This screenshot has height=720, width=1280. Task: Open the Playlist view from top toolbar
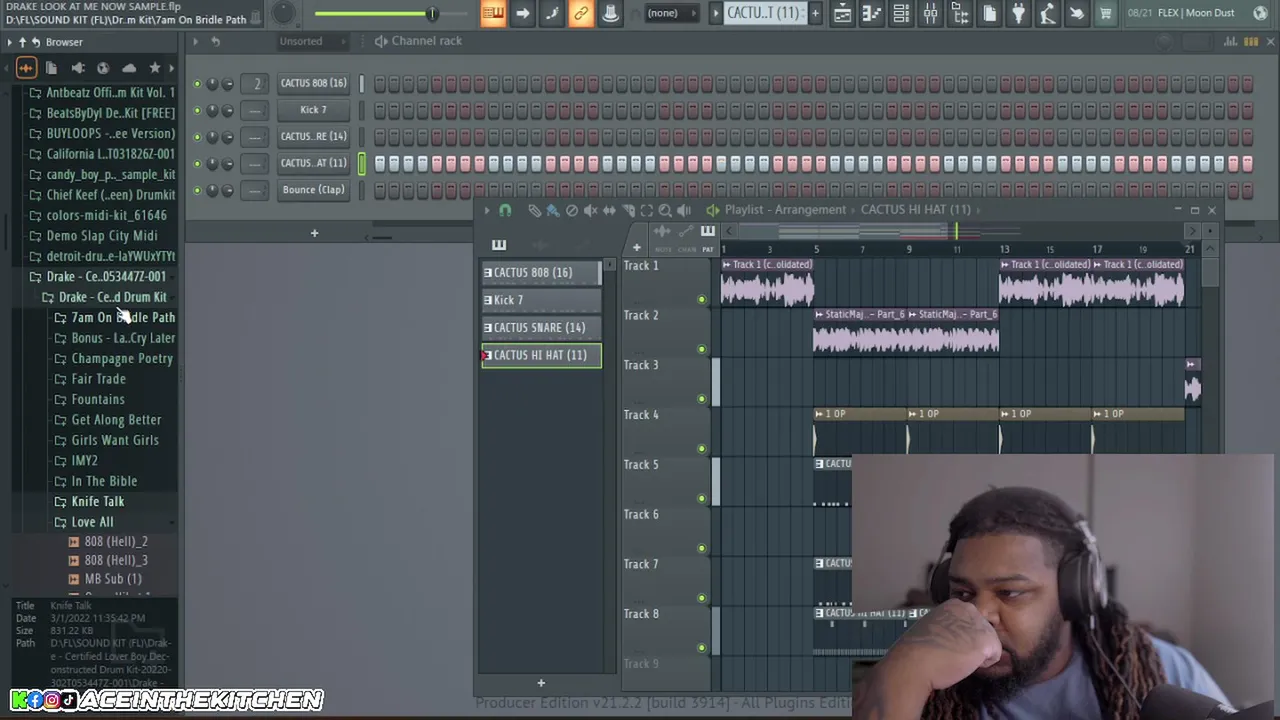842,13
